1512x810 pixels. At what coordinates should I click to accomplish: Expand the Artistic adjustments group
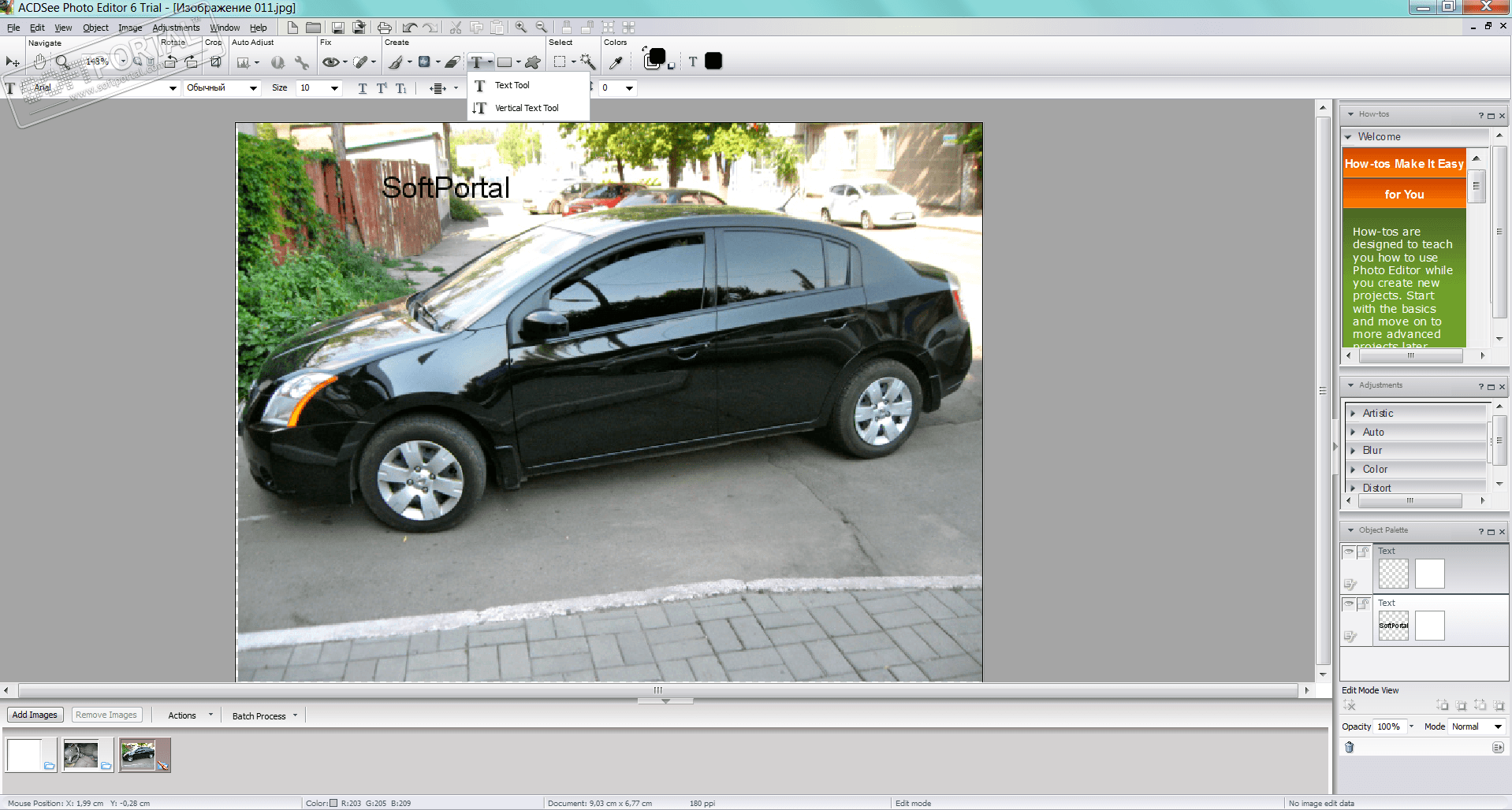coord(1354,414)
